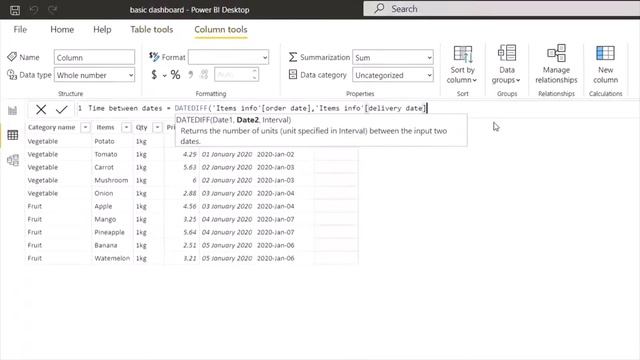Commit formula with checkmark icon
Image resolution: width=640 pixels, height=360 pixels.
[62, 109]
